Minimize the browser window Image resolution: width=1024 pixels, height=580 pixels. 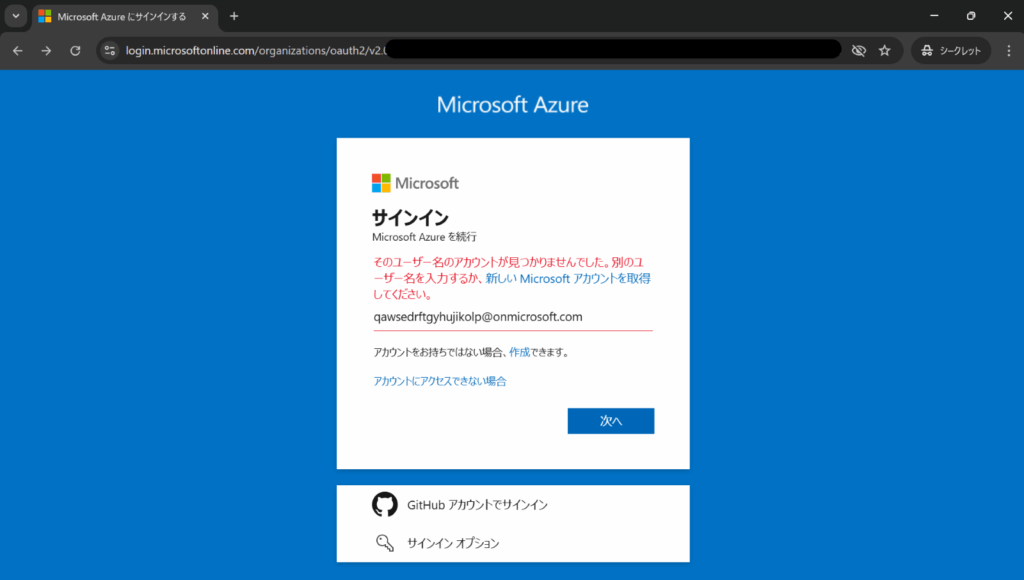point(935,16)
